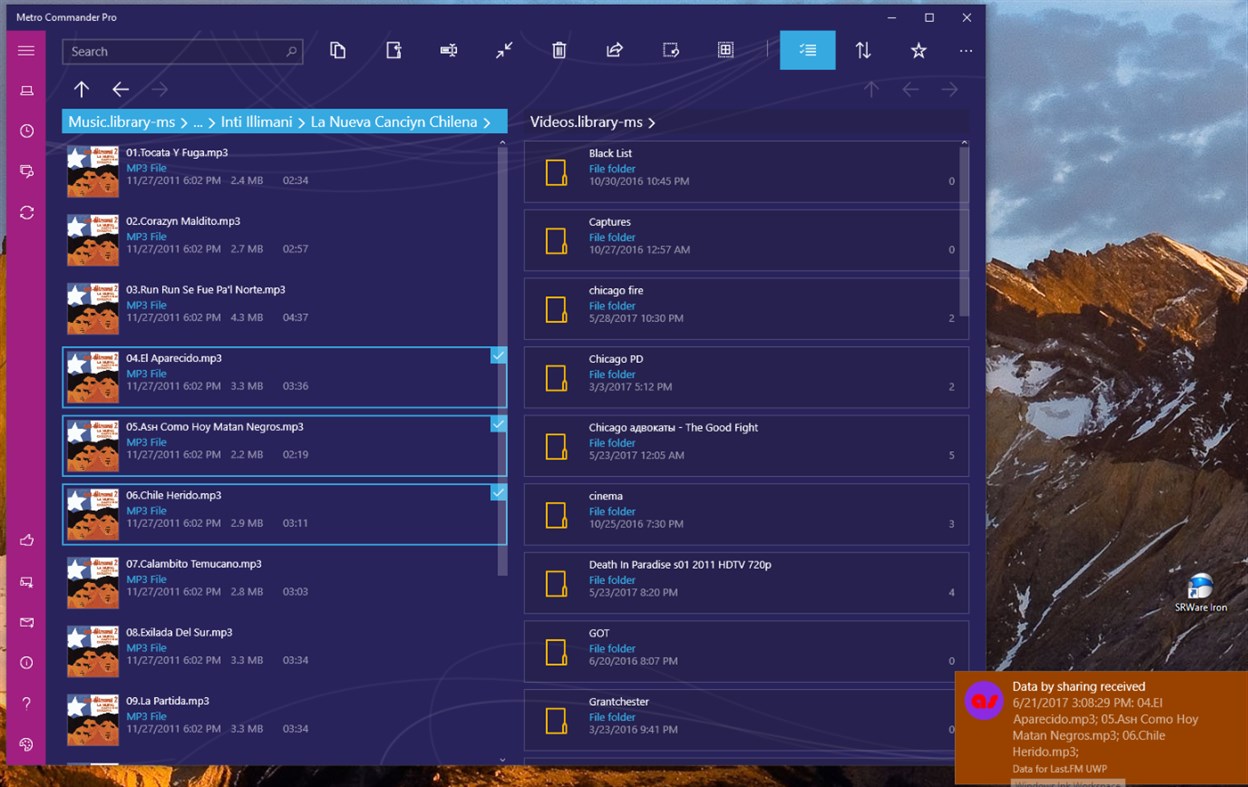The width and height of the screenshot is (1248, 787).
Task: Open the Chicago PD folder
Action: coord(746,377)
